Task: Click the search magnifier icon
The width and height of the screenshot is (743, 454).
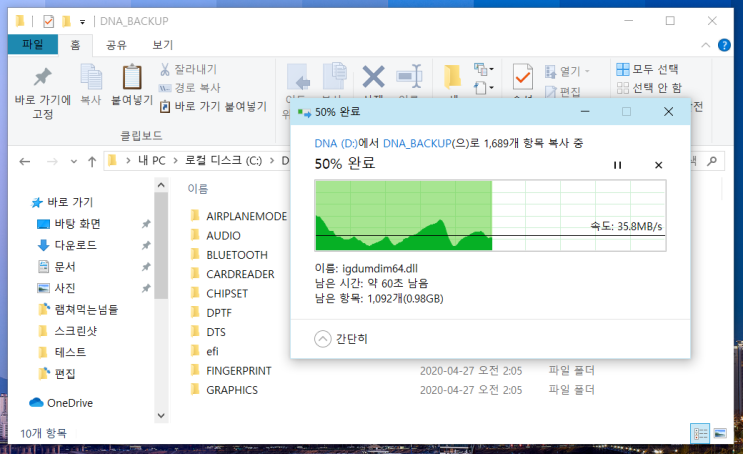Action: 712,161
